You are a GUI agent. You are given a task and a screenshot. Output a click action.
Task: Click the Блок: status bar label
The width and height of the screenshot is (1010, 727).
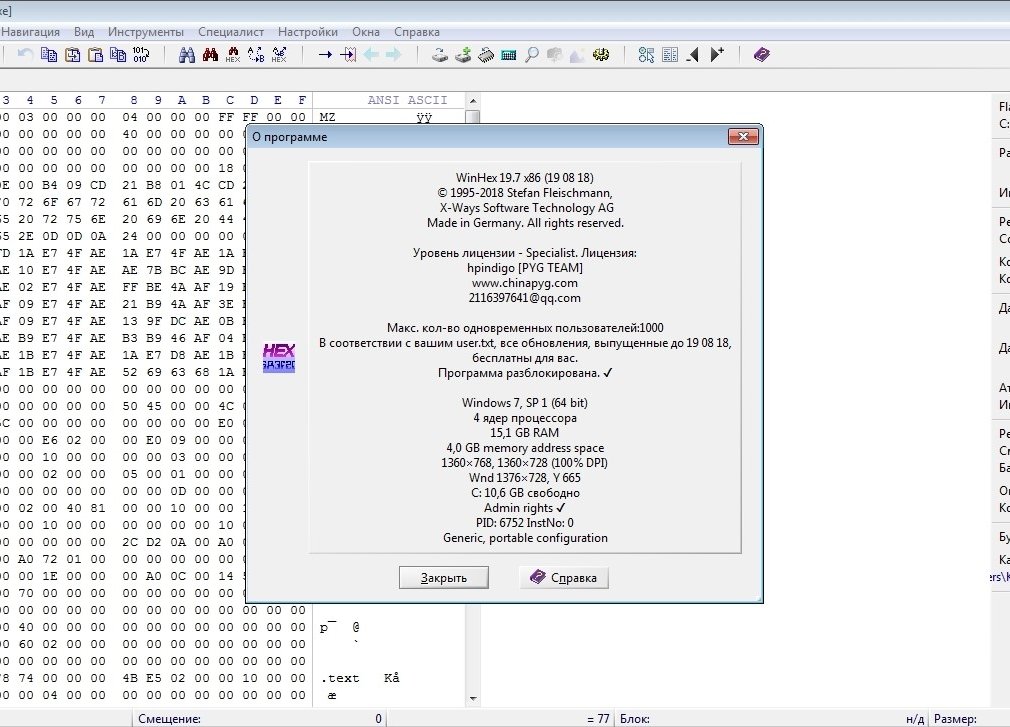[x=634, y=719]
